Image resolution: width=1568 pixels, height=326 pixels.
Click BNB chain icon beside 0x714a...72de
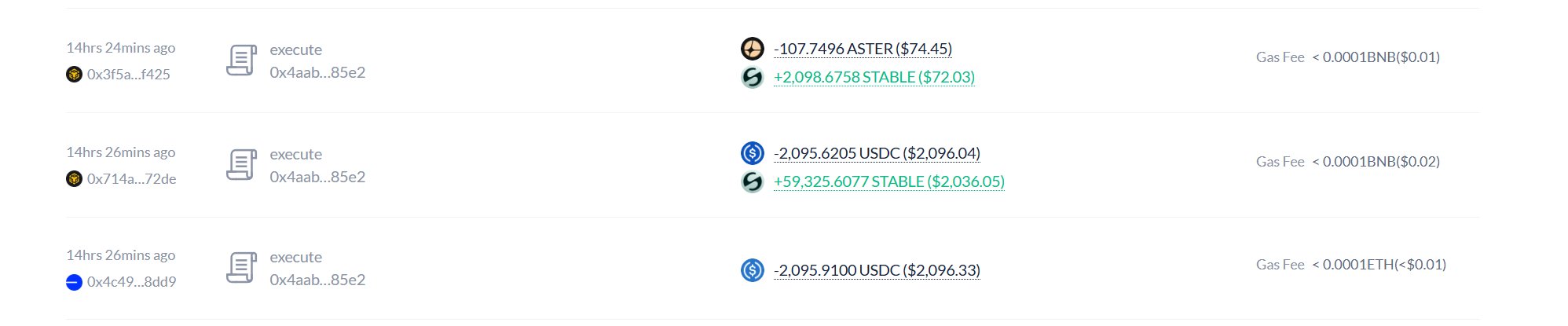pyautogui.click(x=74, y=179)
